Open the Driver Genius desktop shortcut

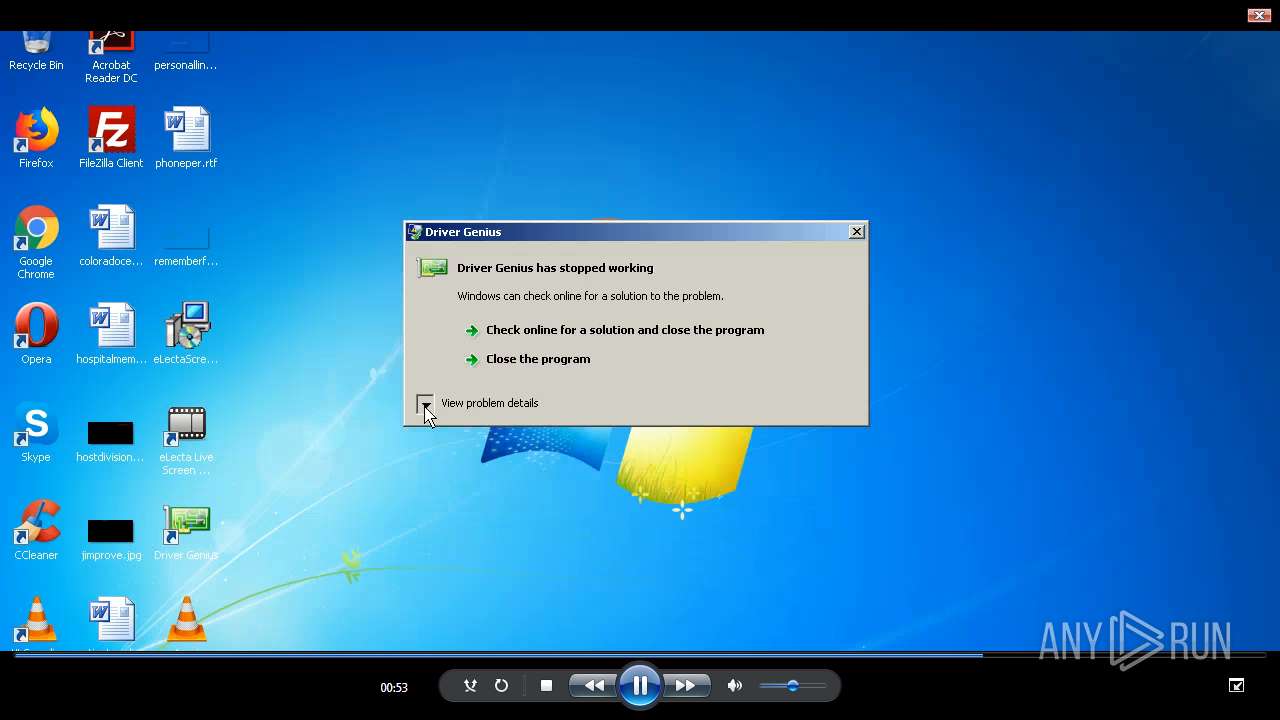coord(186,530)
